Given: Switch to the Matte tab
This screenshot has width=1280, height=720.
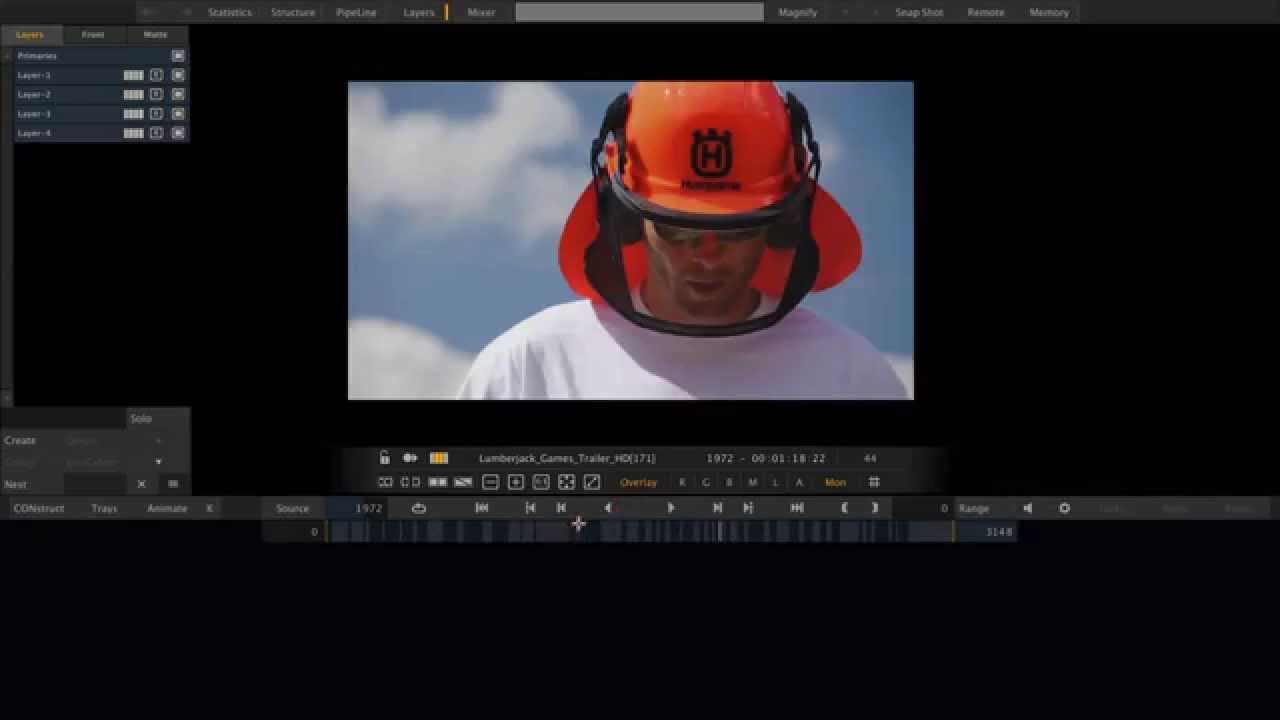Looking at the screenshot, I should tap(155, 34).
